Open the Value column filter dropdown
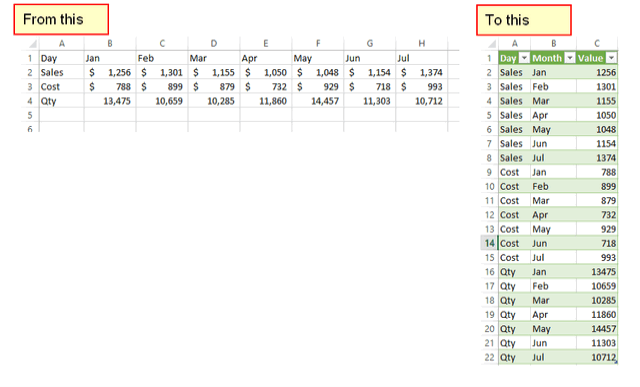 [x=611, y=58]
